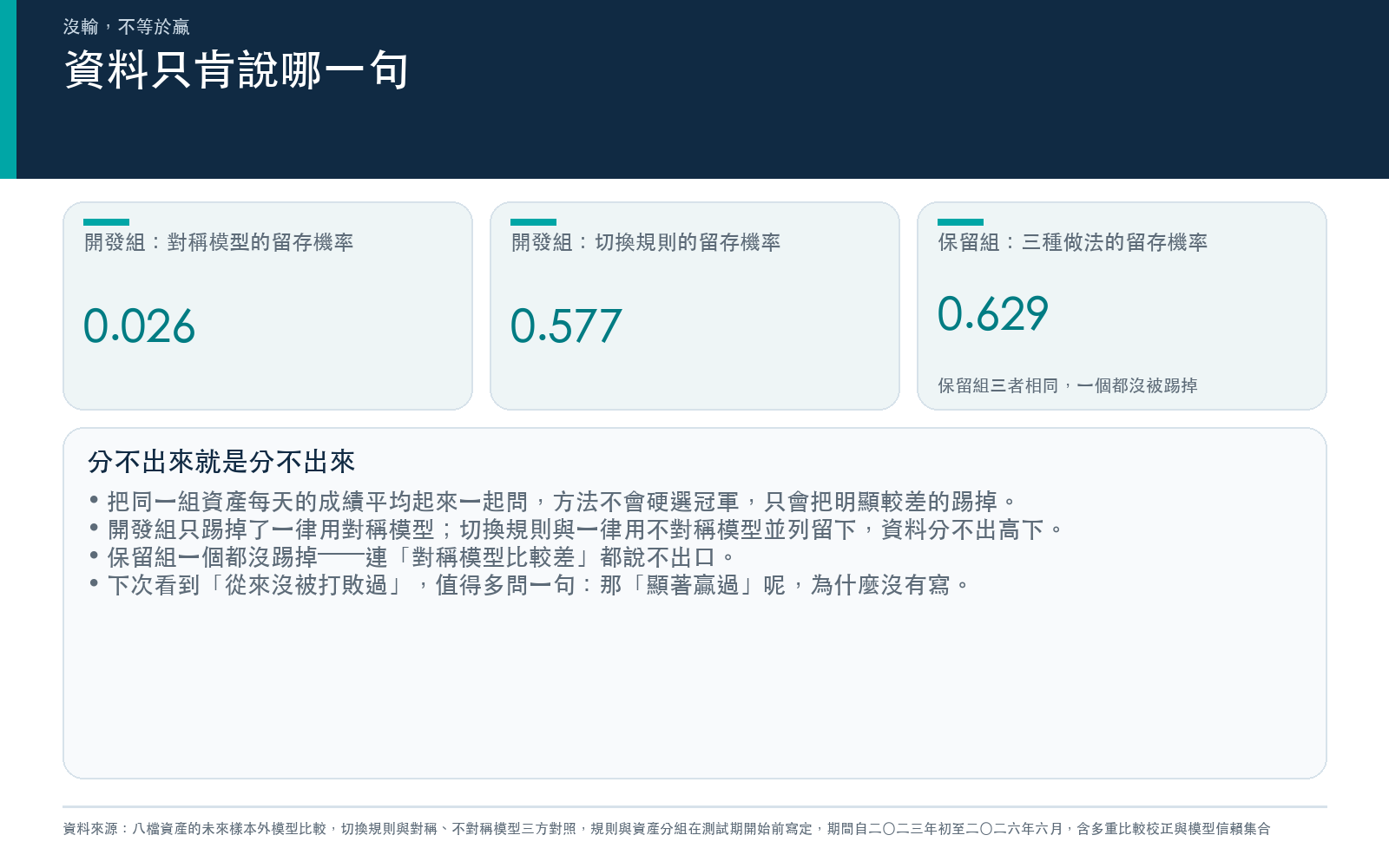Click the label 開發組：切換規則的留存機率
This screenshot has width=1389, height=868.
(646, 242)
